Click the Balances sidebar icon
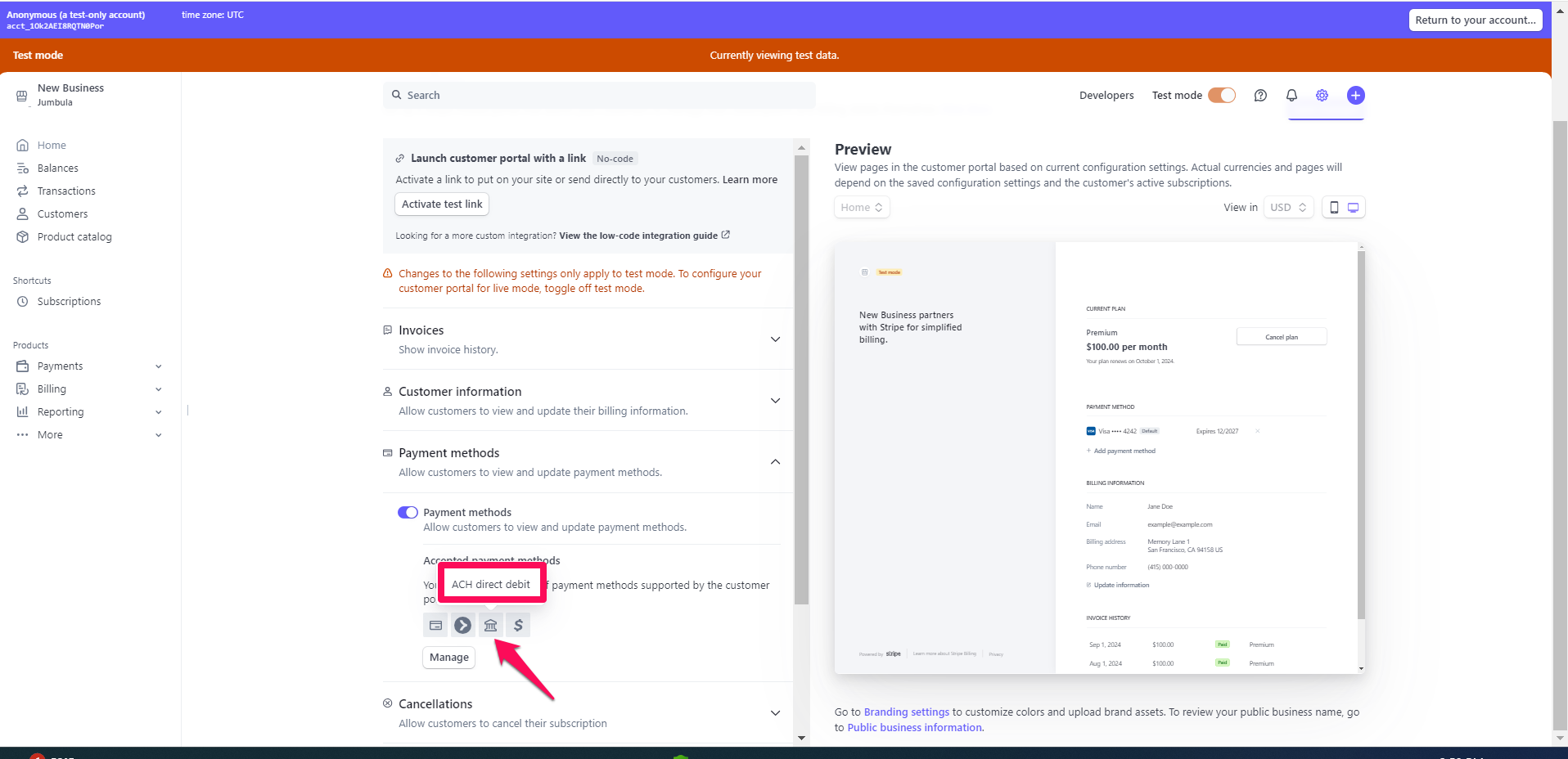The height and width of the screenshot is (759, 1568). pyautogui.click(x=22, y=168)
